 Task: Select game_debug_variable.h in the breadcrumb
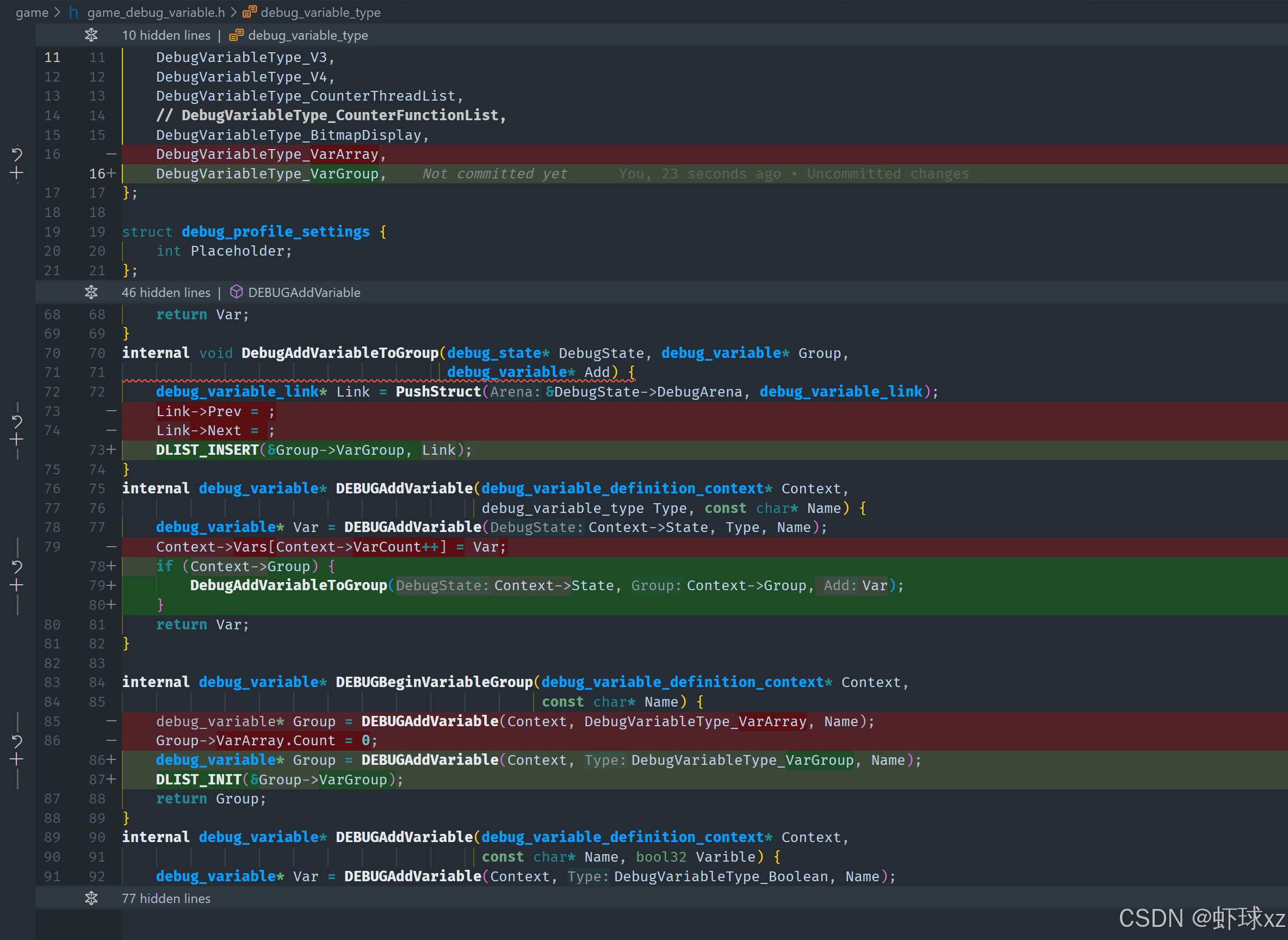pos(156,13)
